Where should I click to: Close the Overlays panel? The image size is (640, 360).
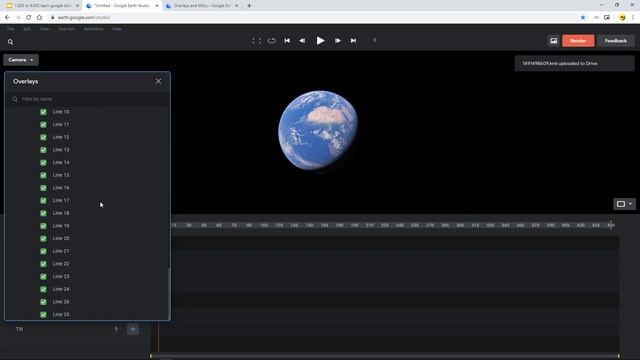tap(158, 82)
